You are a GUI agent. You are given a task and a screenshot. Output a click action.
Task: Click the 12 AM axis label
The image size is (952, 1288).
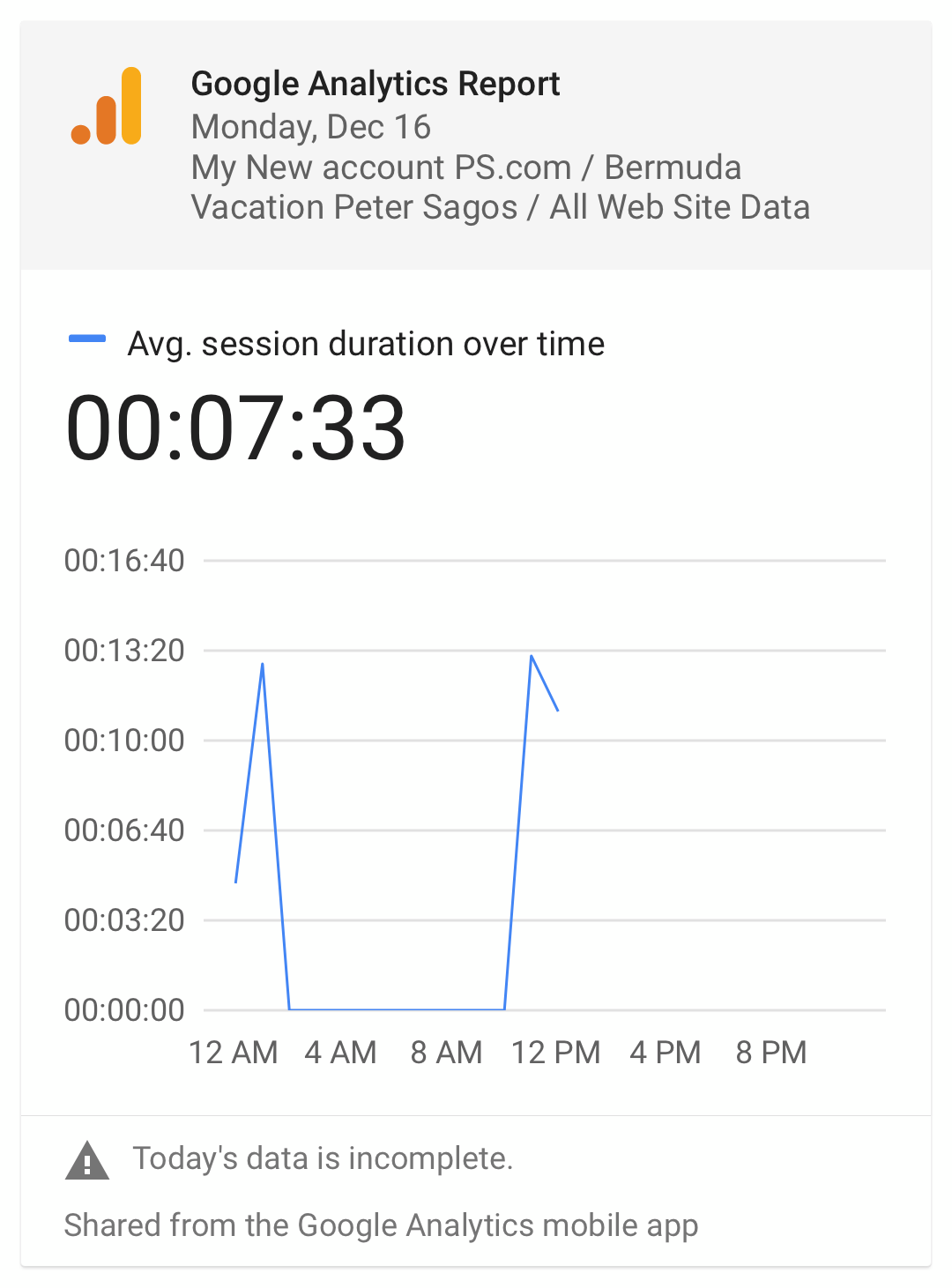click(234, 1053)
